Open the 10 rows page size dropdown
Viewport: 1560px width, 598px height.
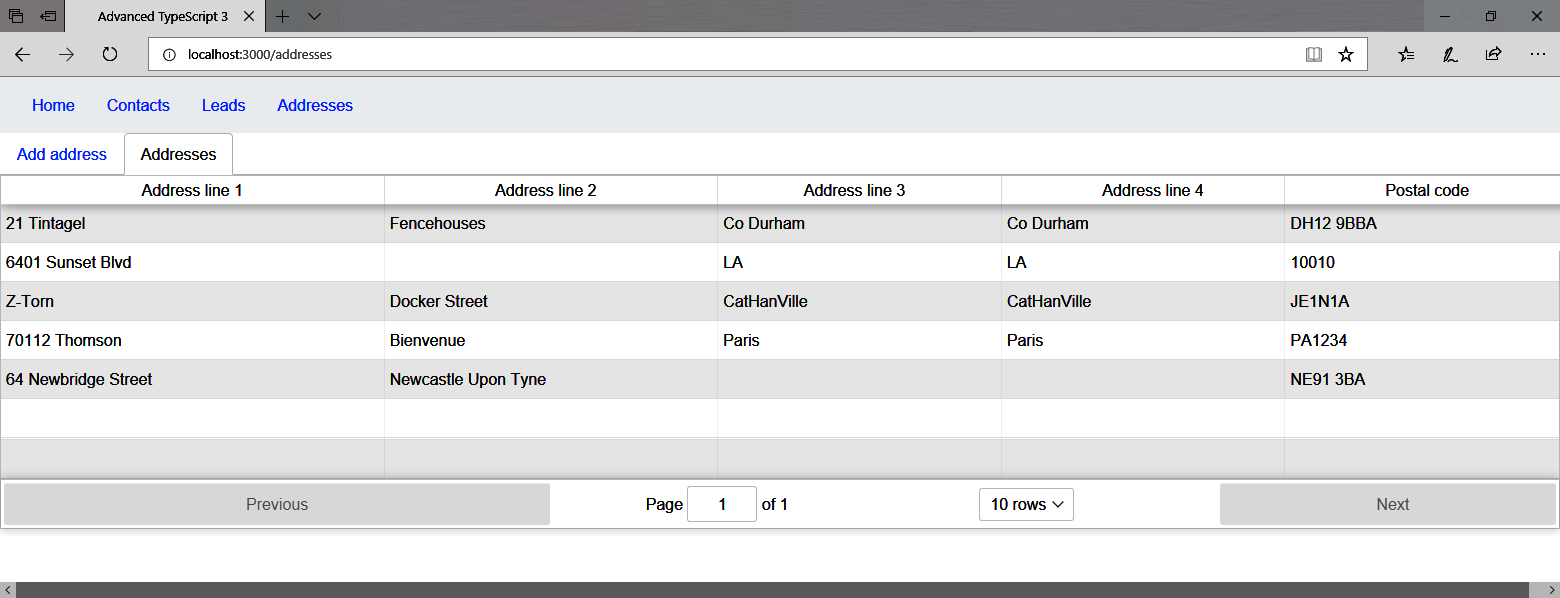click(1026, 505)
